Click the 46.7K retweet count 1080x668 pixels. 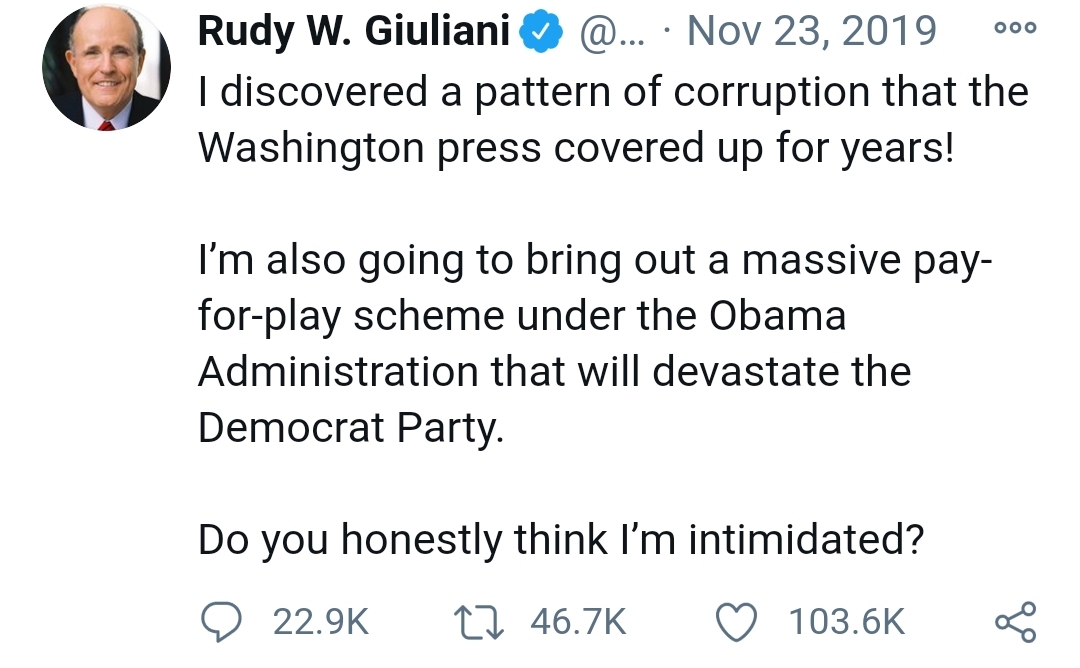coord(578,623)
